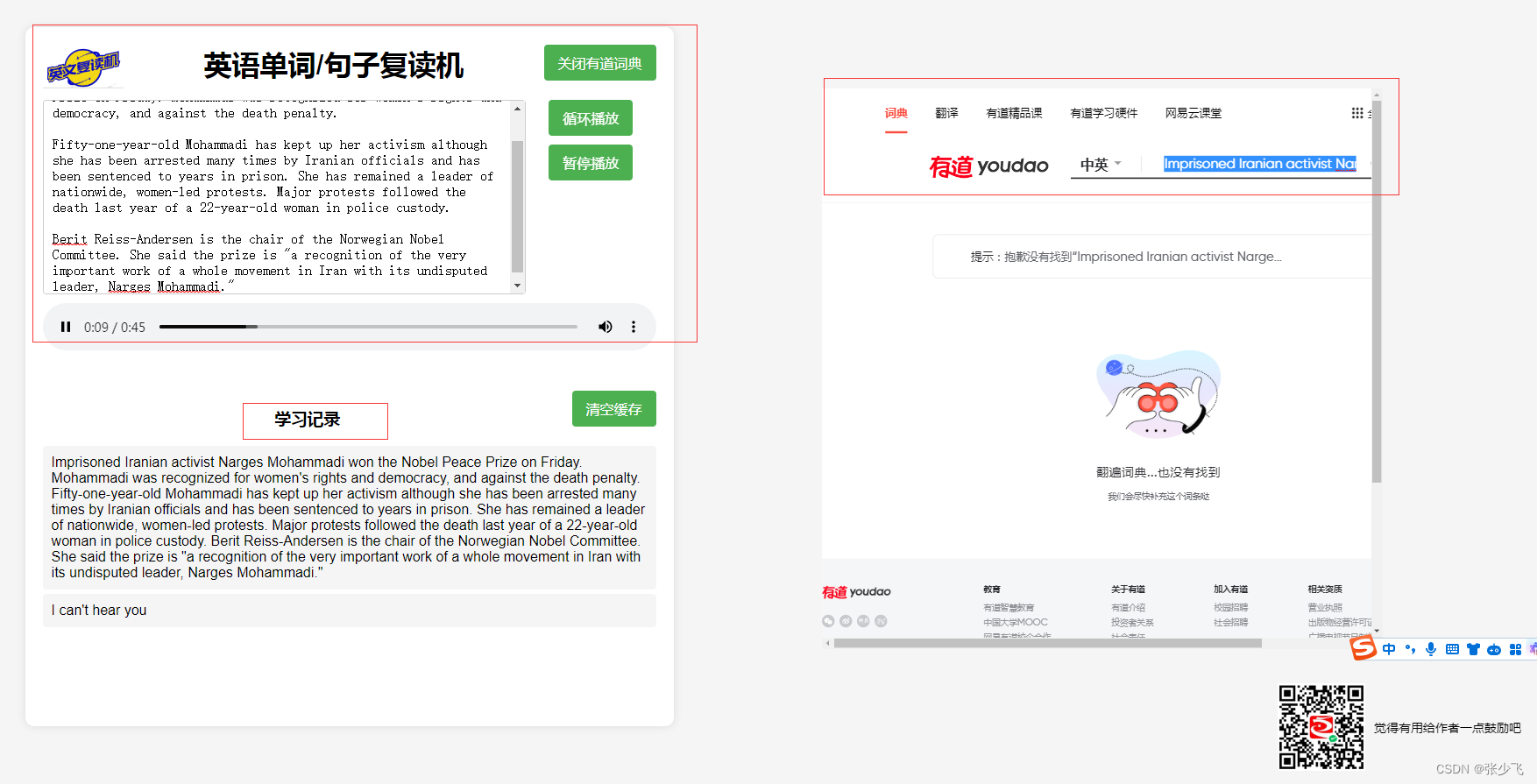Click the third social icon in Youdao footer

click(x=863, y=621)
